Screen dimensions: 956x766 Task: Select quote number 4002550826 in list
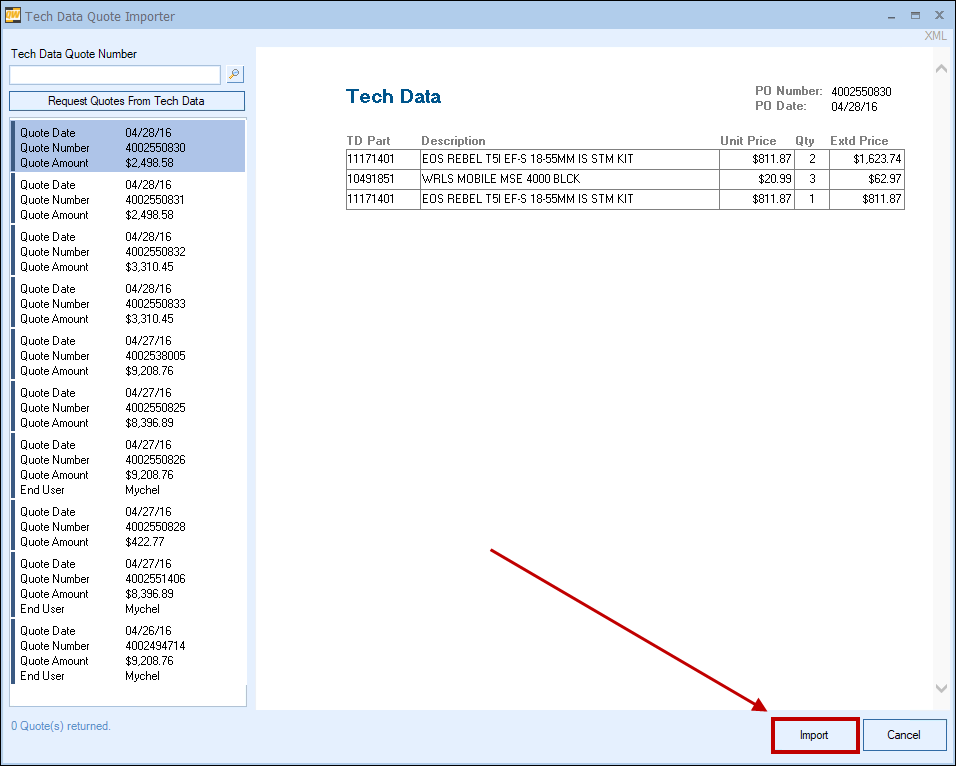click(128, 467)
